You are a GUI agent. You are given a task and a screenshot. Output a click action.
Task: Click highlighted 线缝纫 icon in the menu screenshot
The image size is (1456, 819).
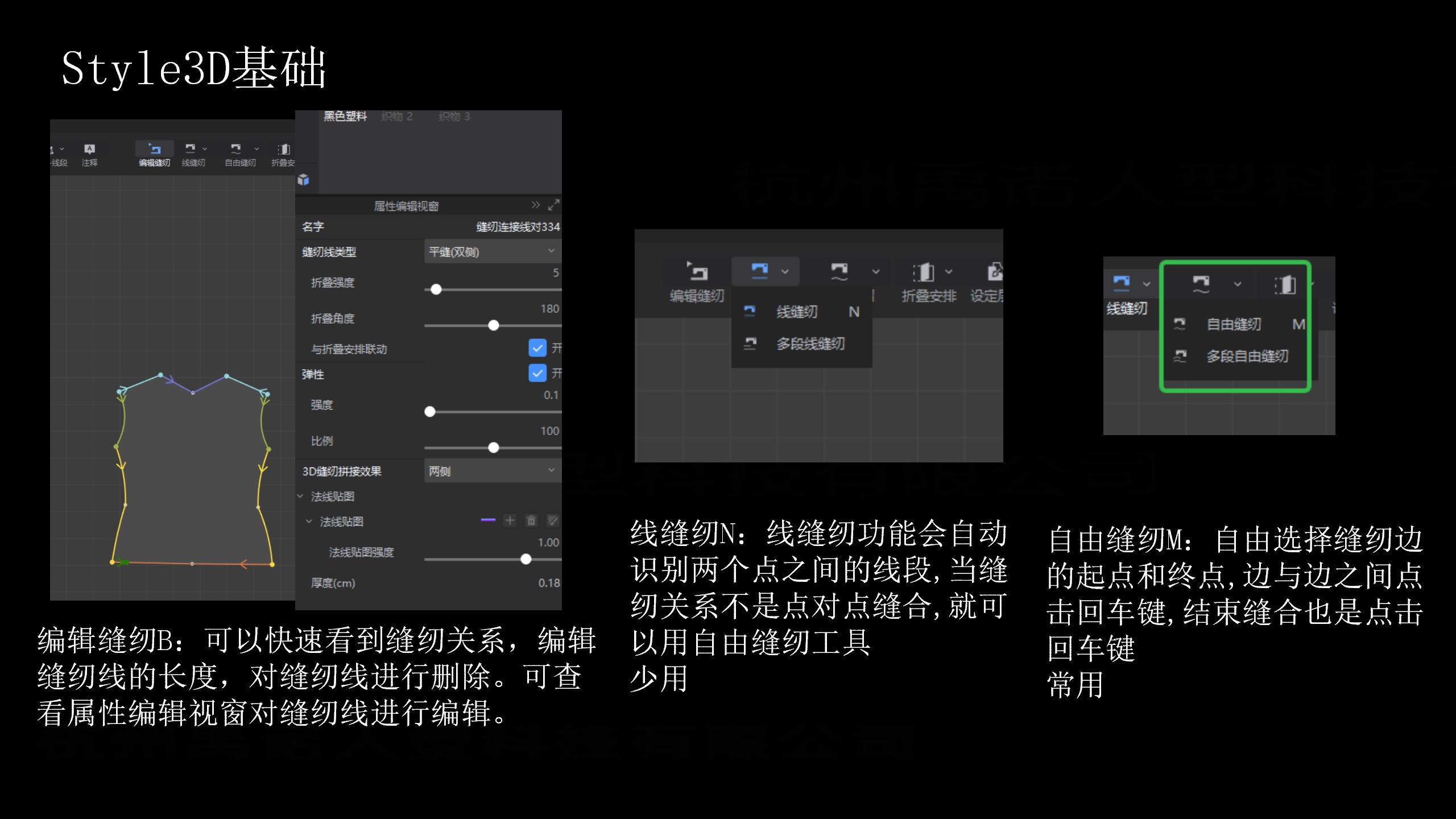pos(760,271)
